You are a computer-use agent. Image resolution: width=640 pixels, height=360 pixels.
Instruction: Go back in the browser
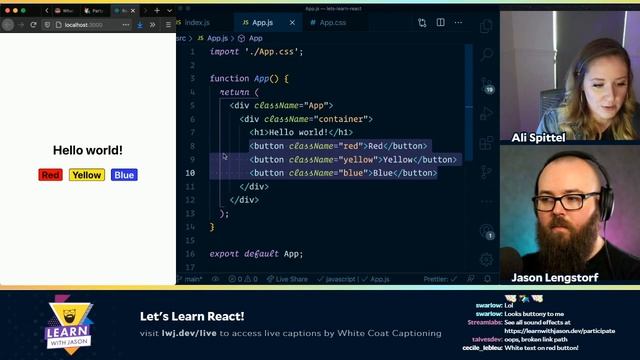pyautogui.click(x=8, y=25)
